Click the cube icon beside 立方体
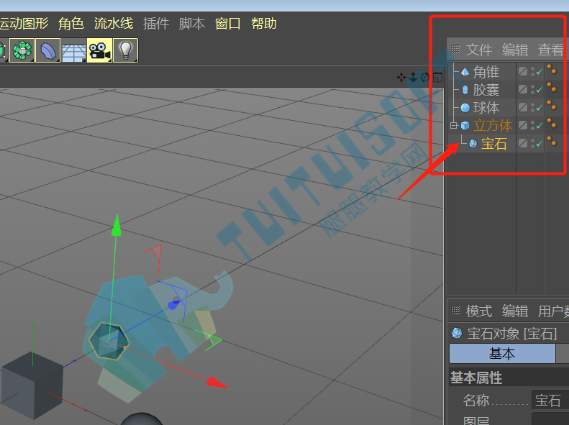The width and height of the screenshot is (569, 425). click(x=465, y=126)
